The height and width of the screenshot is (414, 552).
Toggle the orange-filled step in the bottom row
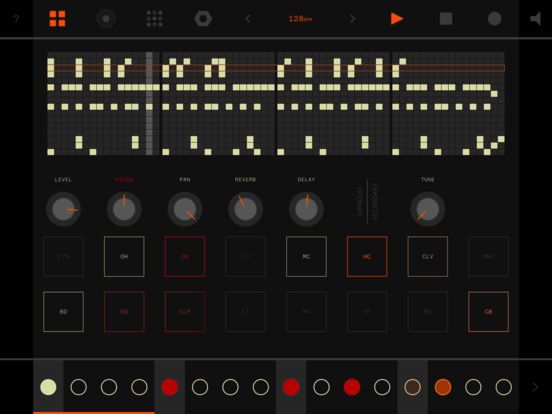443,387
